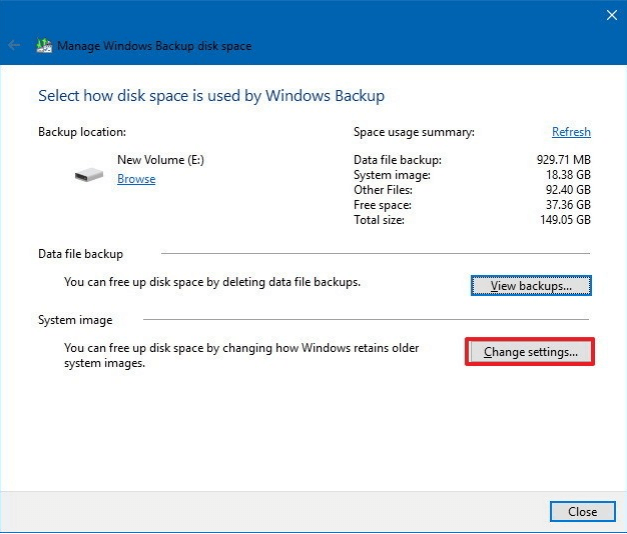627x534 pixels.
Task: Click the back arrow in the title bar
Action: [14, 45]
